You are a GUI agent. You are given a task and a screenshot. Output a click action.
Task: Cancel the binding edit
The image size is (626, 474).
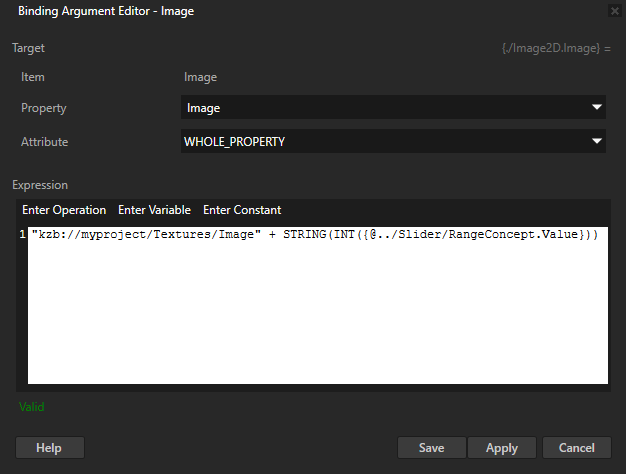tap(577, 447)
